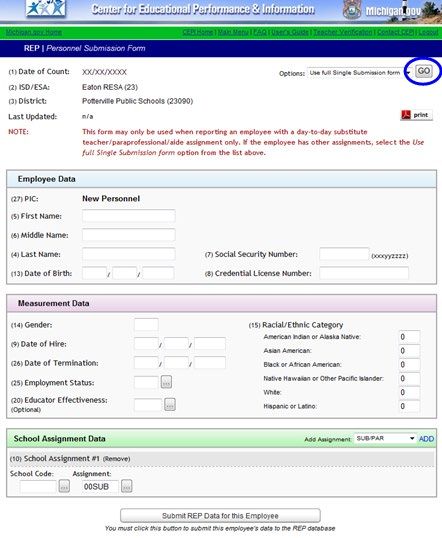442x538 pixels.
Task: Click the Date of Birth year field
Action: pyautogui.click(x=158, y=273)
